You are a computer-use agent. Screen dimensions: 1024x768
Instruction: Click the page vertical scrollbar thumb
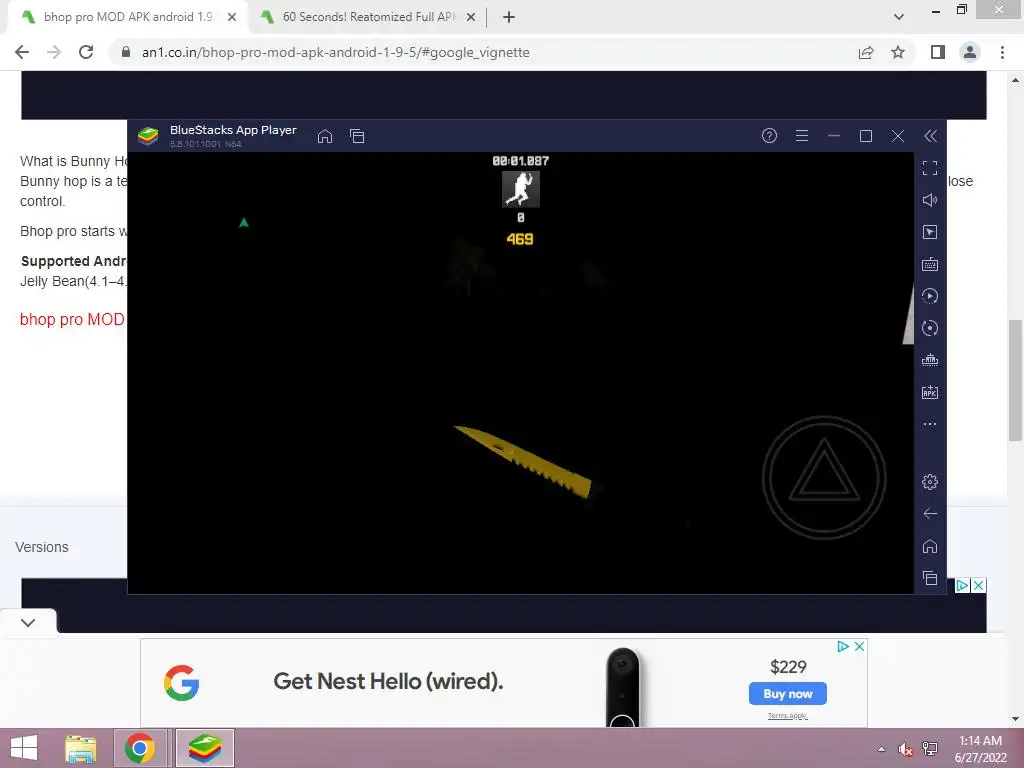tap(1015, 381)
